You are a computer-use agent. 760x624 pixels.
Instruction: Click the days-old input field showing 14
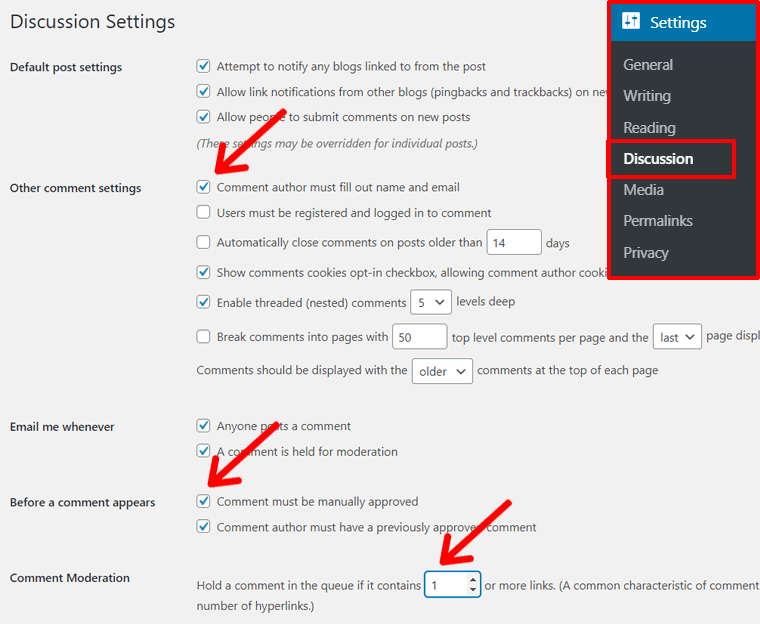(513, 243)
